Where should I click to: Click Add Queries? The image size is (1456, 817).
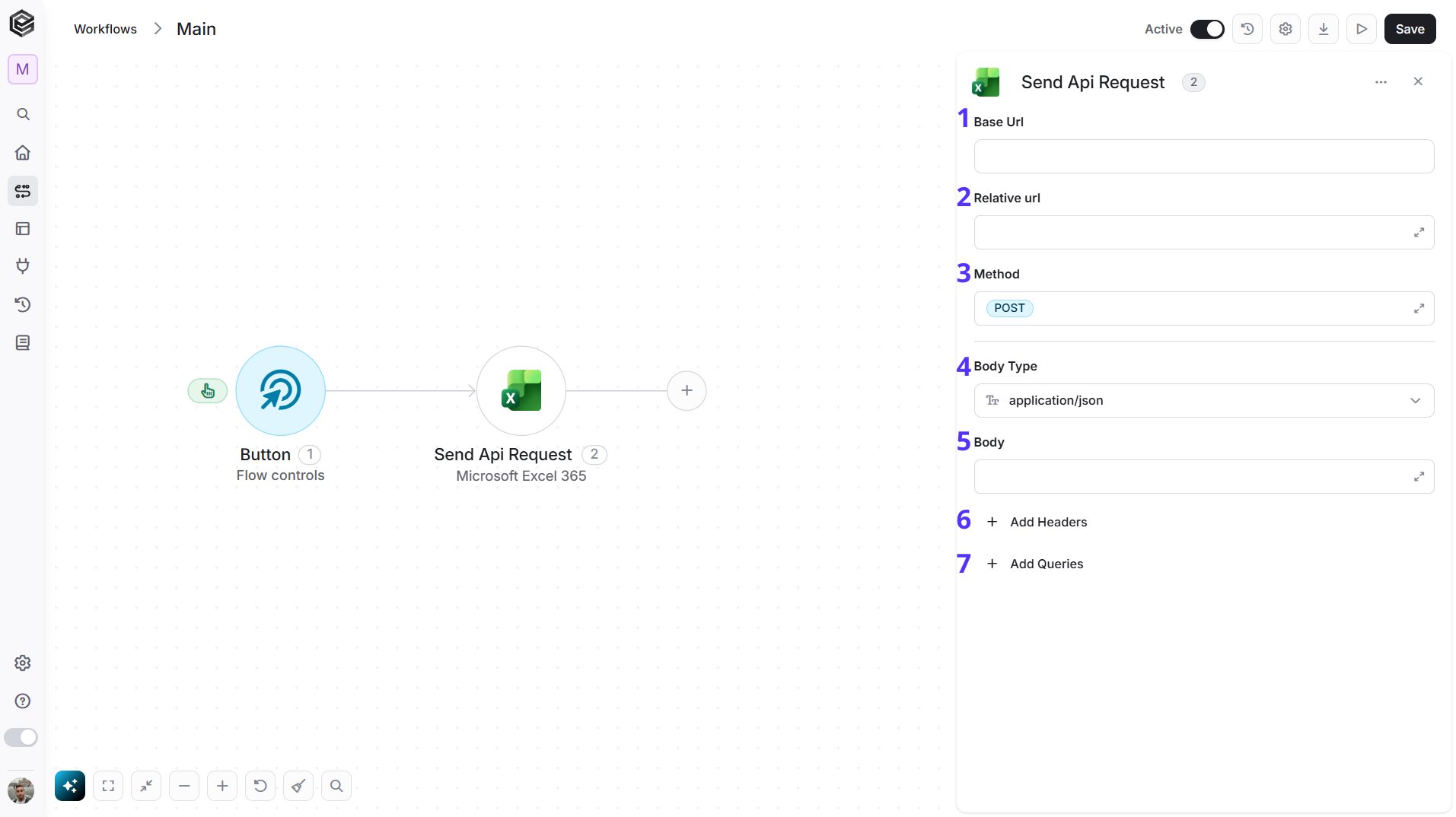coord(1034,564)
